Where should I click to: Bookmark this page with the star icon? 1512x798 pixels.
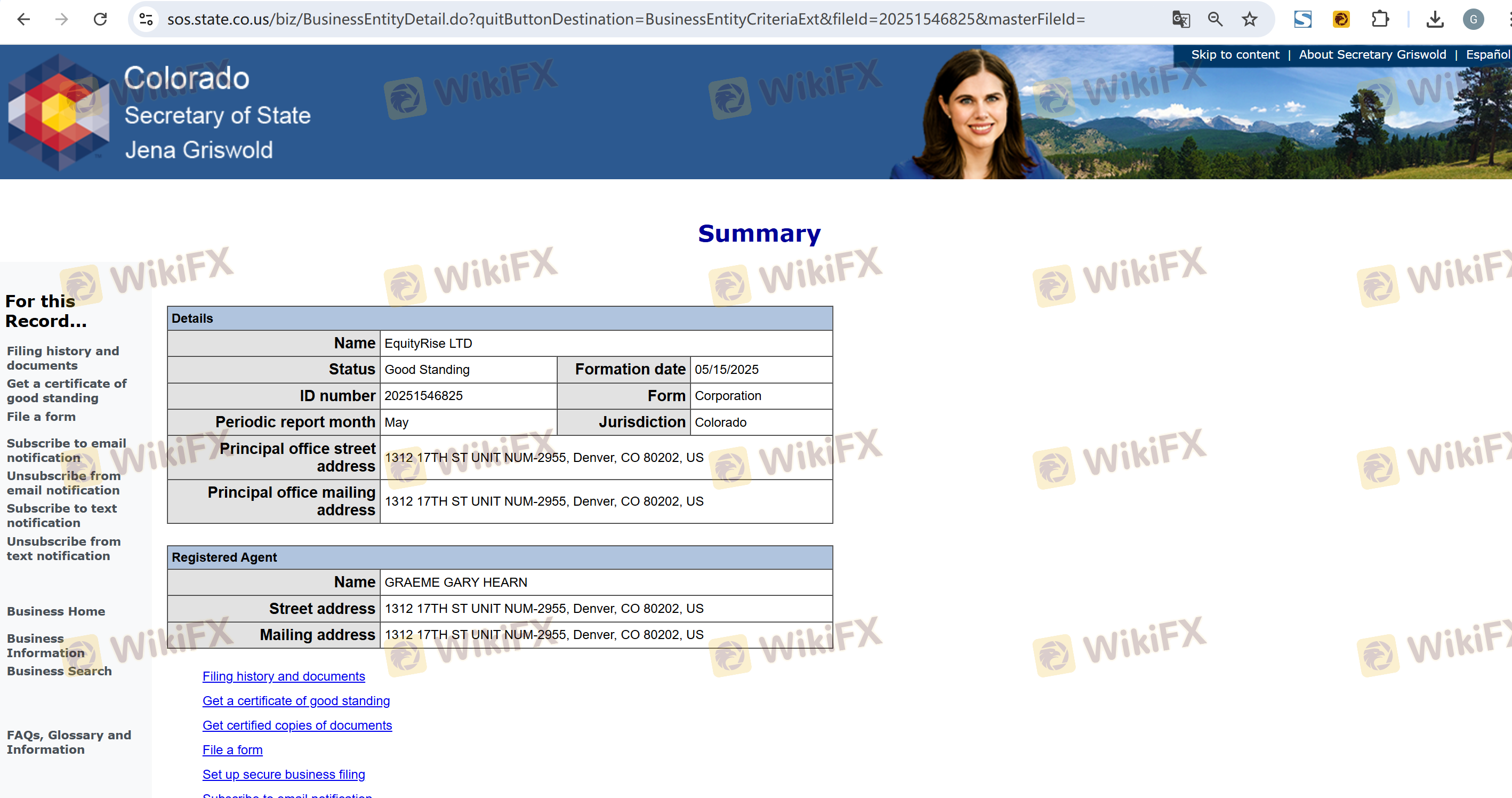(x=1250, y=19)
